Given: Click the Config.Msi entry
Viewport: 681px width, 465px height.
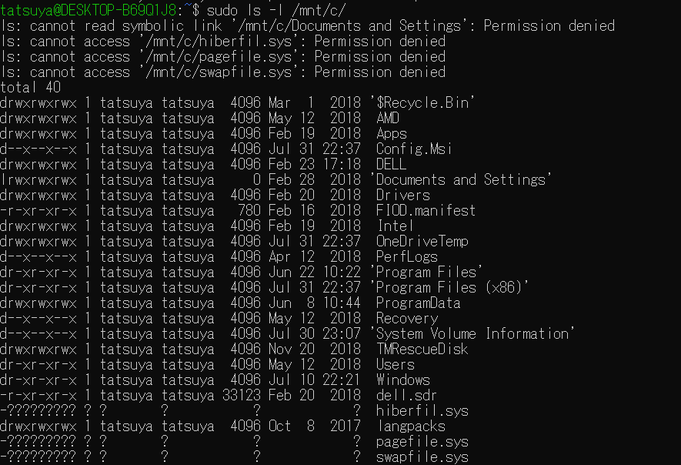Looking at the screenshot, I should click(x=414, y=149).
